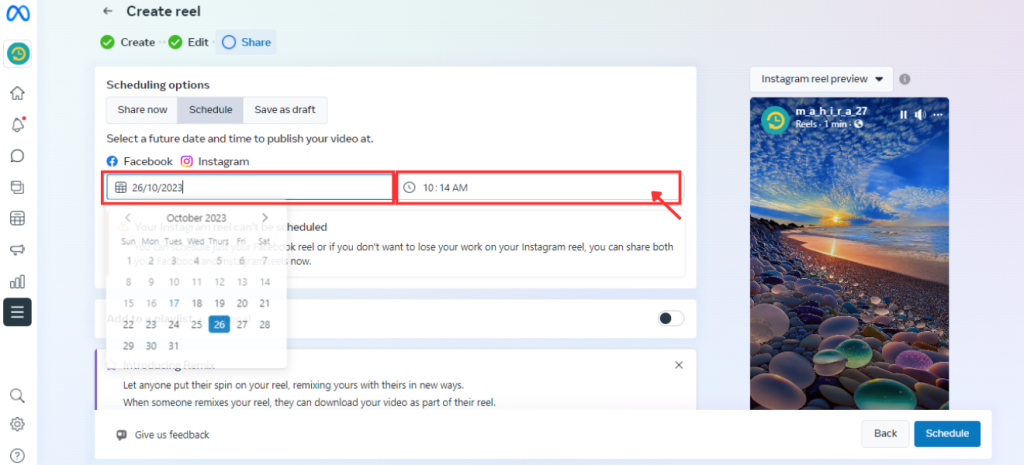Open Insights bar chart icon

click(18, 281)
